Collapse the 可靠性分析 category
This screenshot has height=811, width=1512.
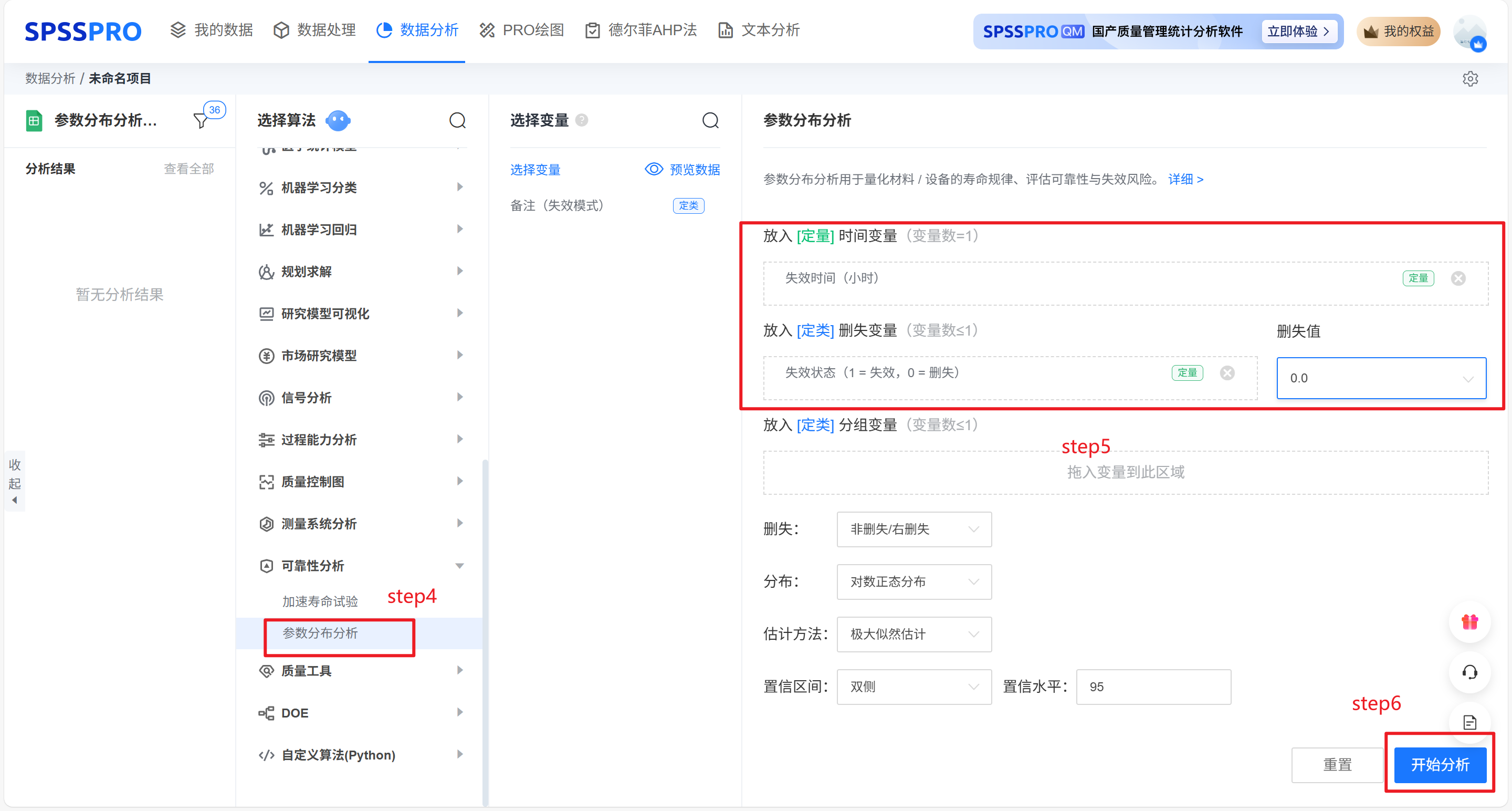pos(459,566)
